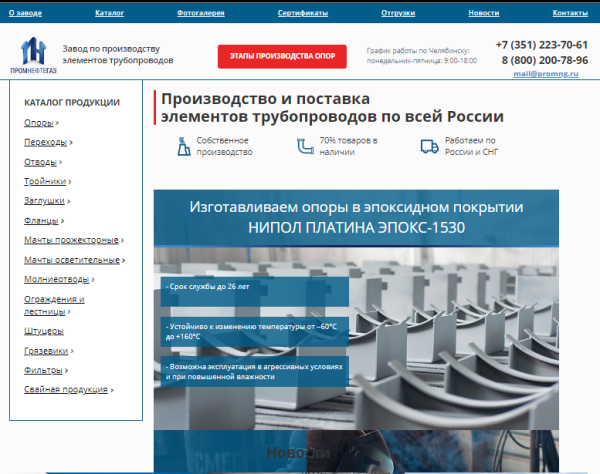Expand the arrow next to Заглушки

(68, 201)
